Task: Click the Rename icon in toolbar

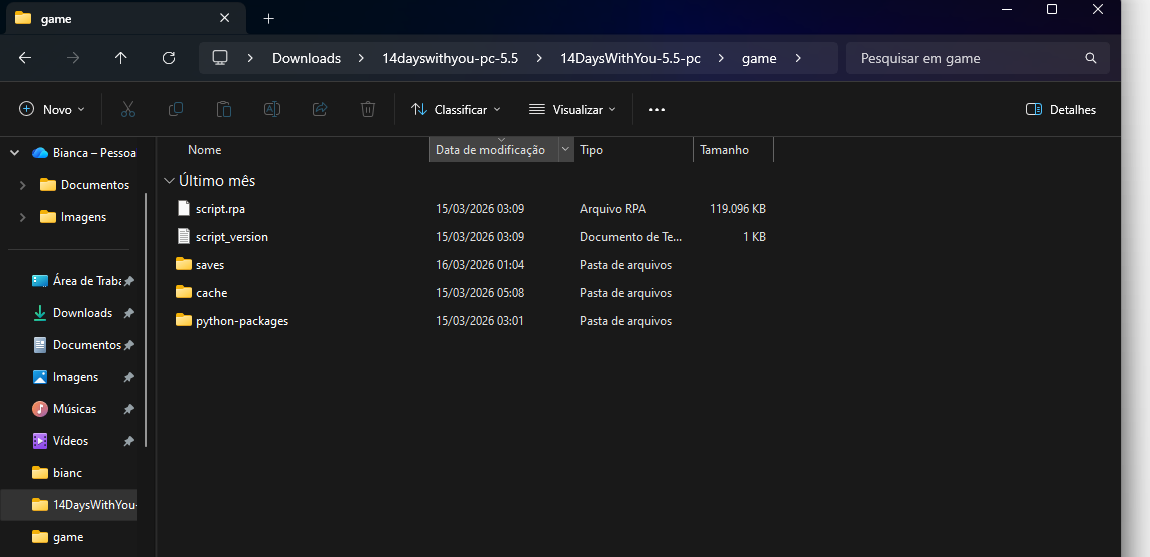Action: click(x=272, y=109)
